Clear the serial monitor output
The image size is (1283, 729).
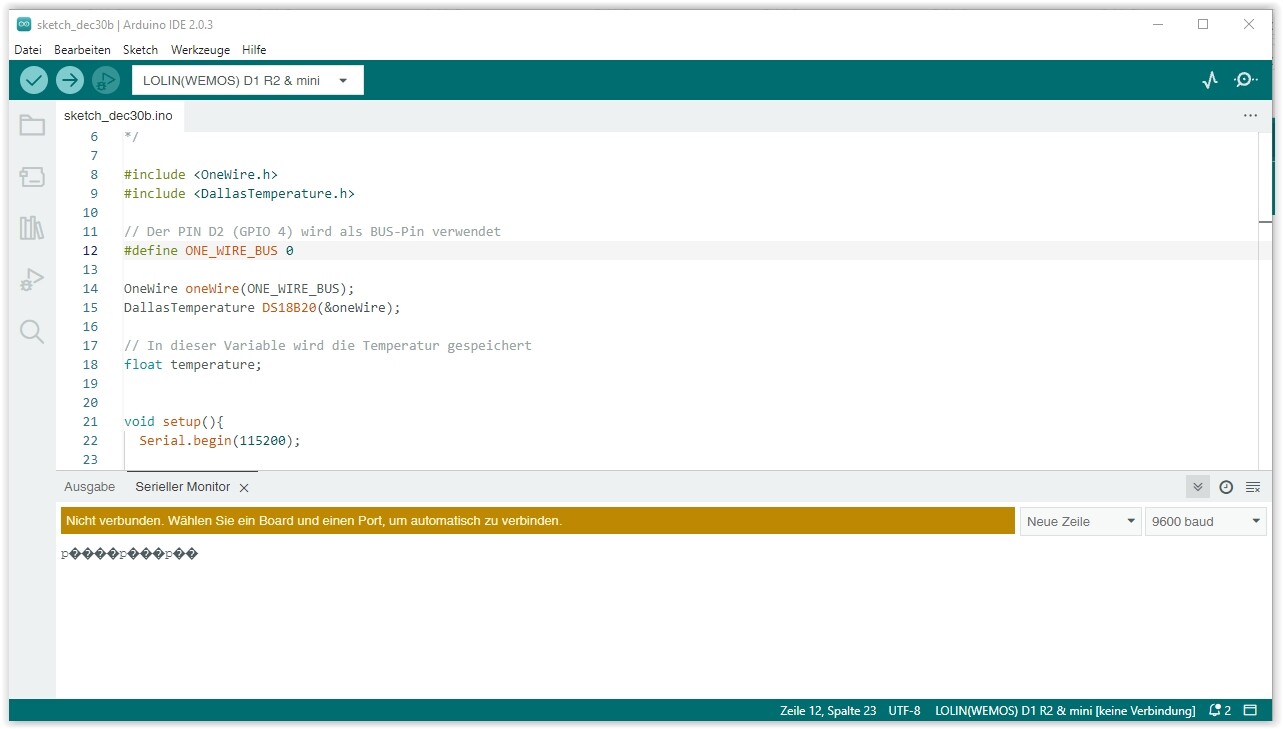(x=1253, y=487)
